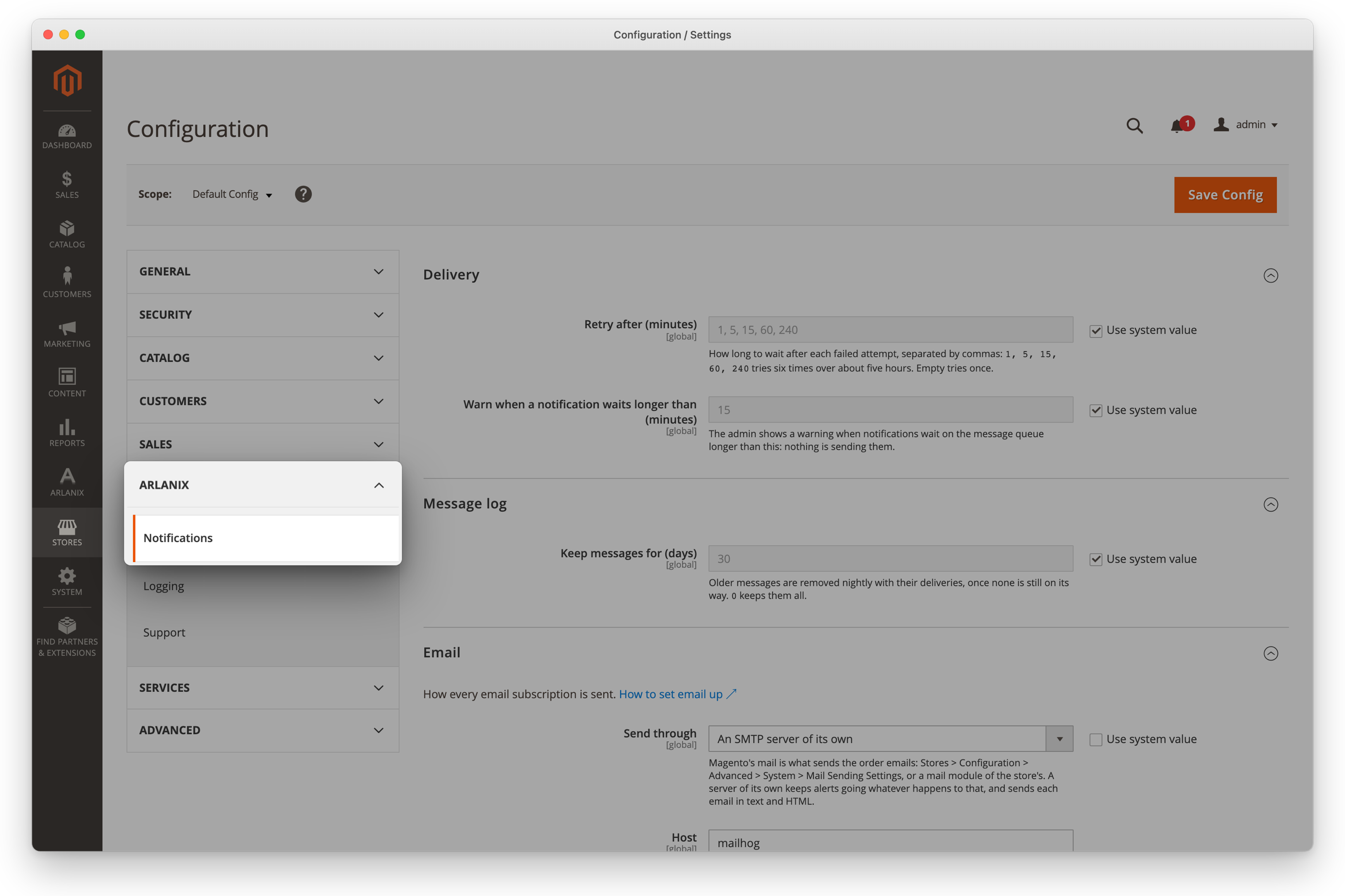
Task: Open the How to set email up link
Action: pos(677,694)
